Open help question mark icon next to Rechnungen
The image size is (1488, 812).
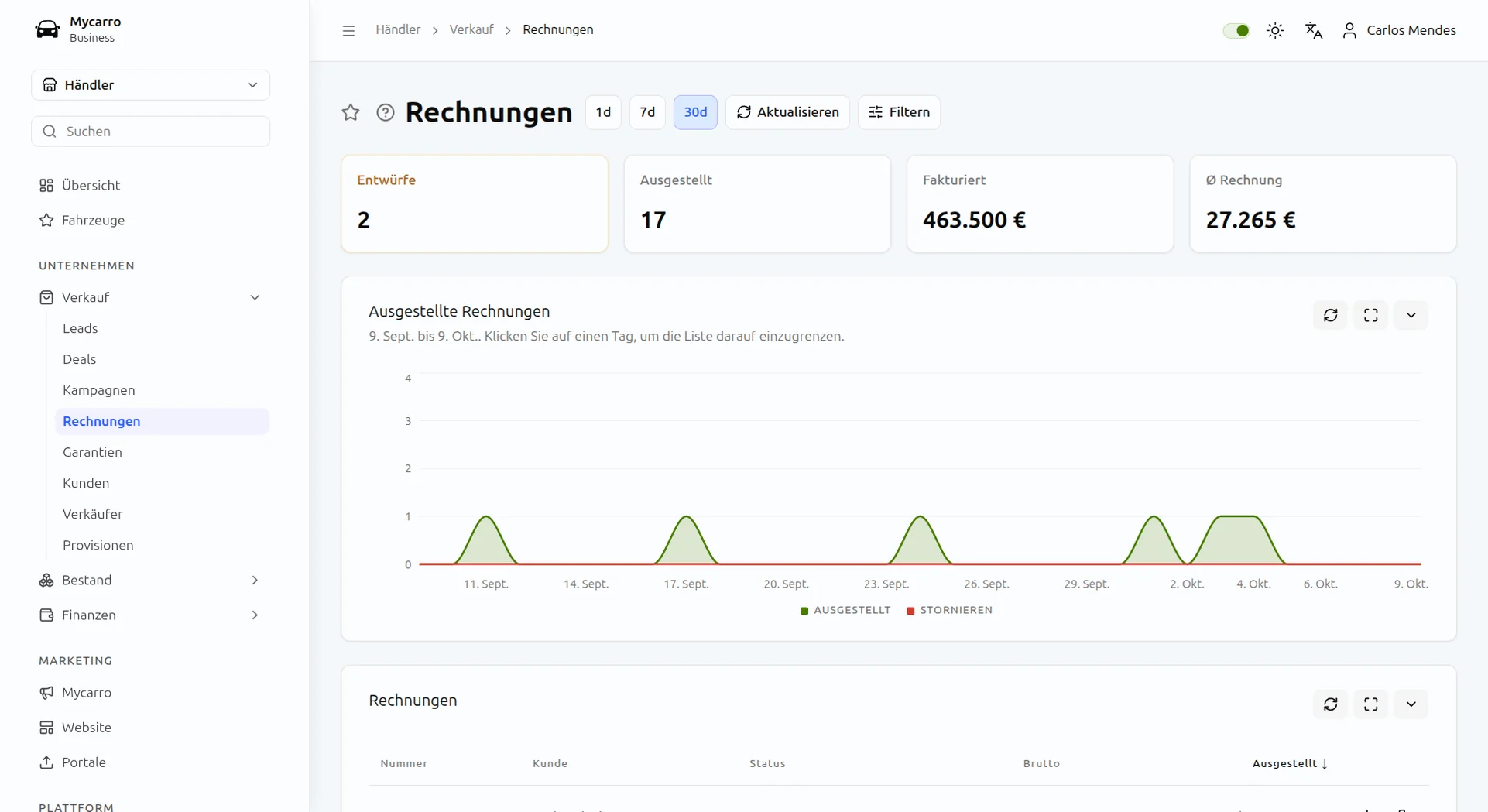click(386, 112)
